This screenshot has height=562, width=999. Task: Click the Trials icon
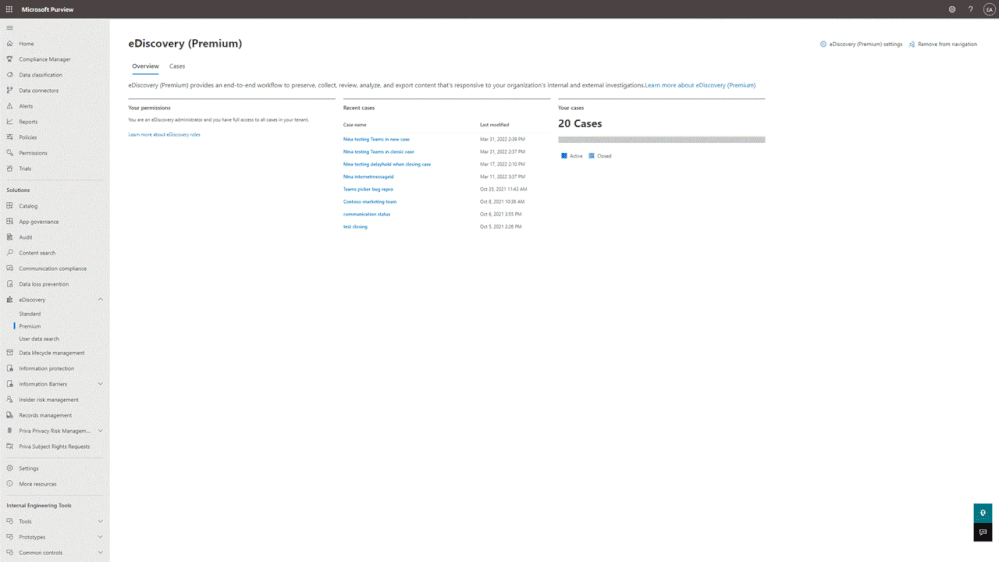coord(10,169)
